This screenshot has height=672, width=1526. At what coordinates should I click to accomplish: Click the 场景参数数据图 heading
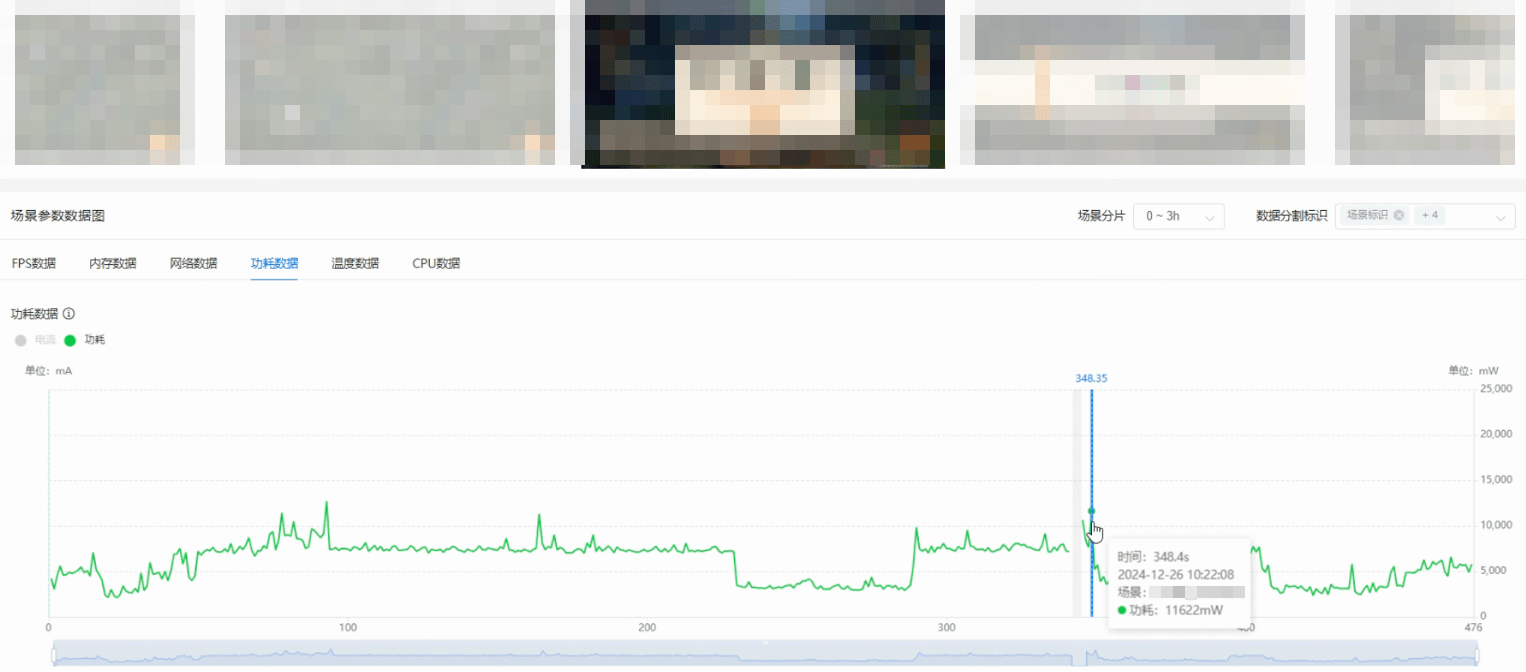point(57,216)
